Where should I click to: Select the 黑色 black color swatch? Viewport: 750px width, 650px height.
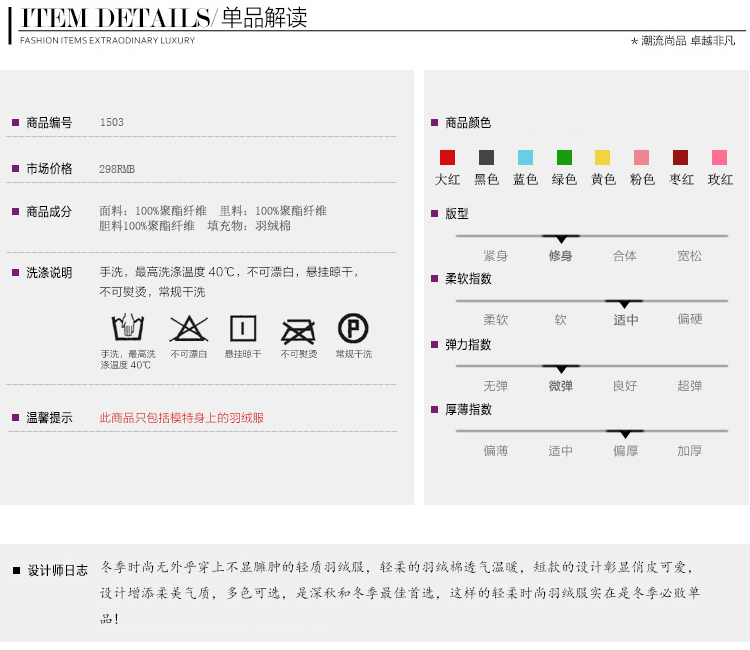point(486,157)
